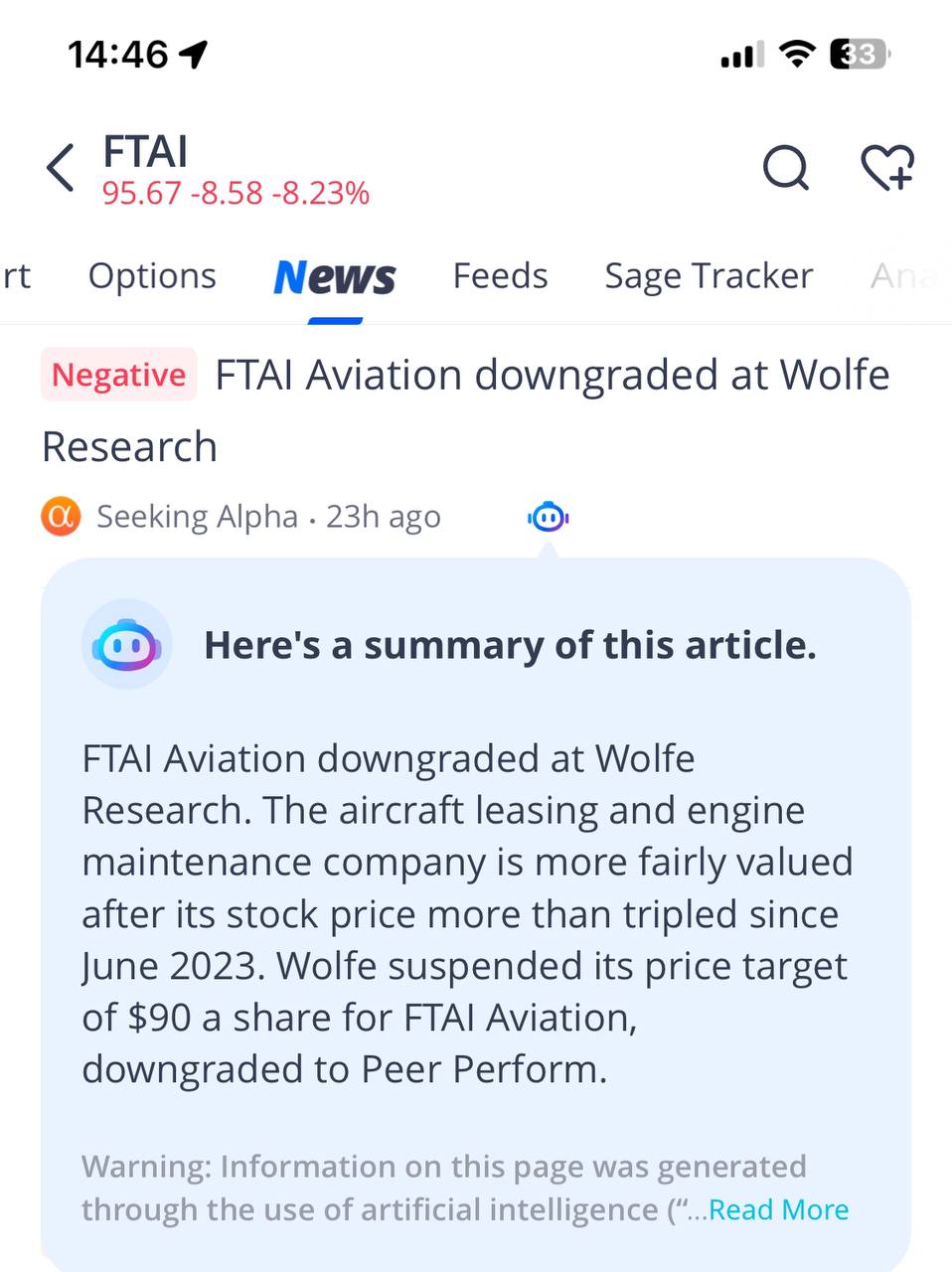Add FTAI to watchlist heart icon

pos(886,167)
